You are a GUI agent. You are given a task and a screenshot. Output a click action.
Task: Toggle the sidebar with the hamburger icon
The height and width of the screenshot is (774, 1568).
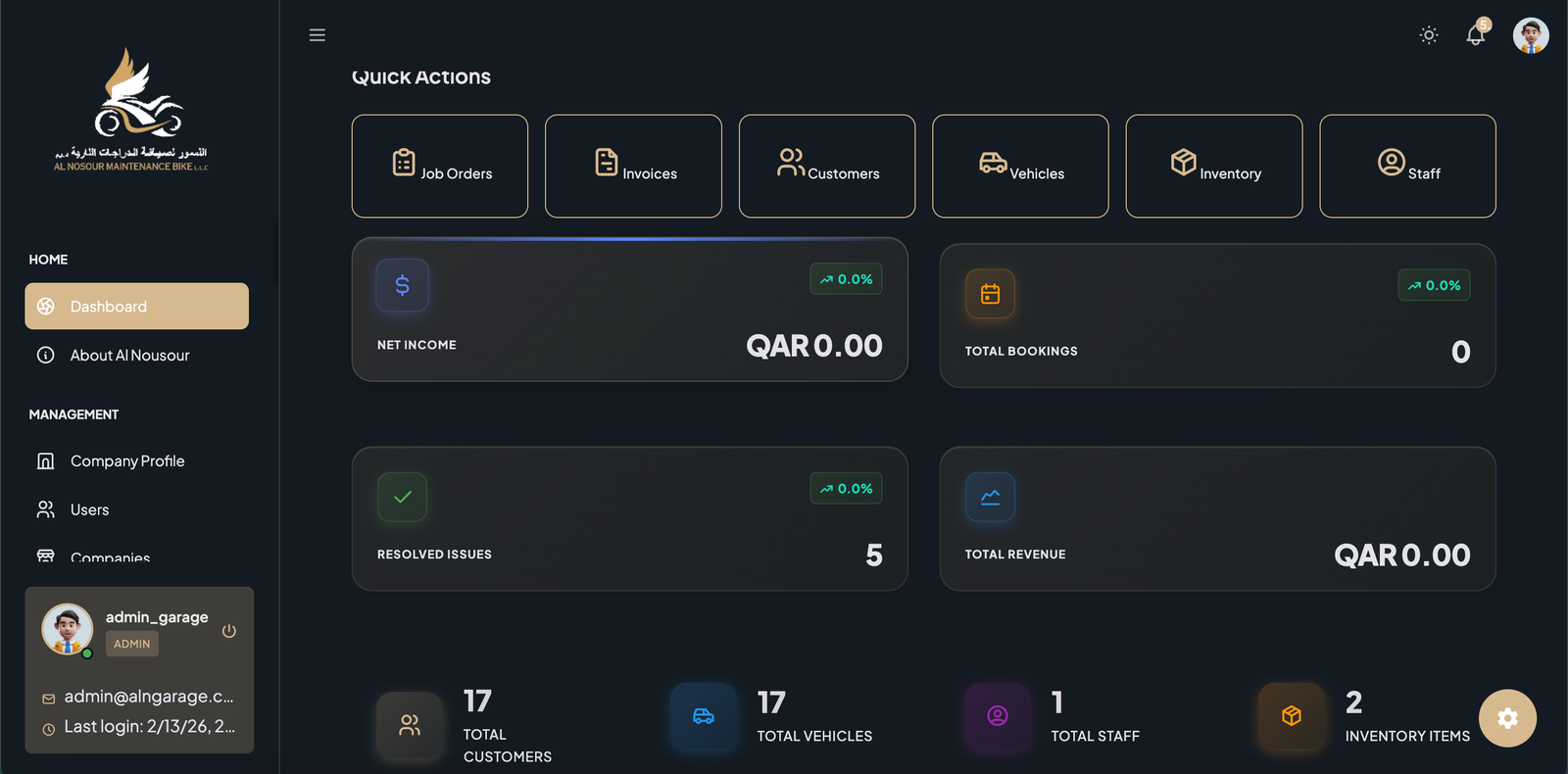317,35
